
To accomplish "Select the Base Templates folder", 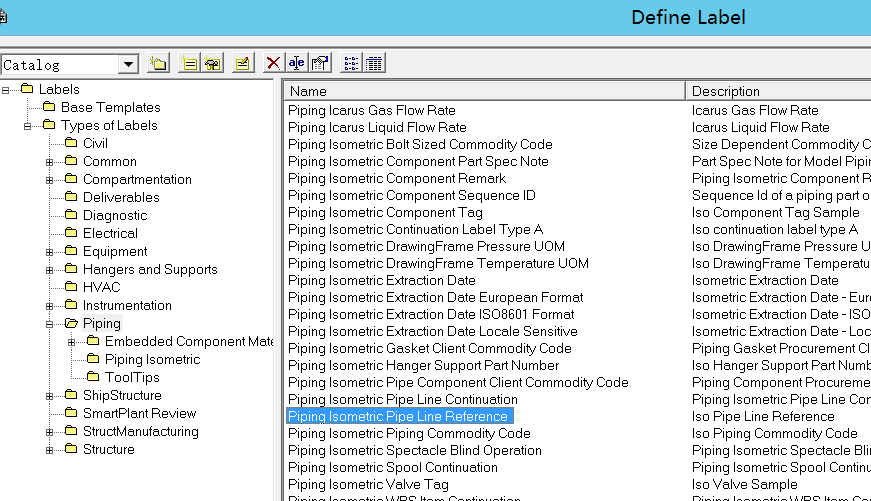I will pos(111,107).
